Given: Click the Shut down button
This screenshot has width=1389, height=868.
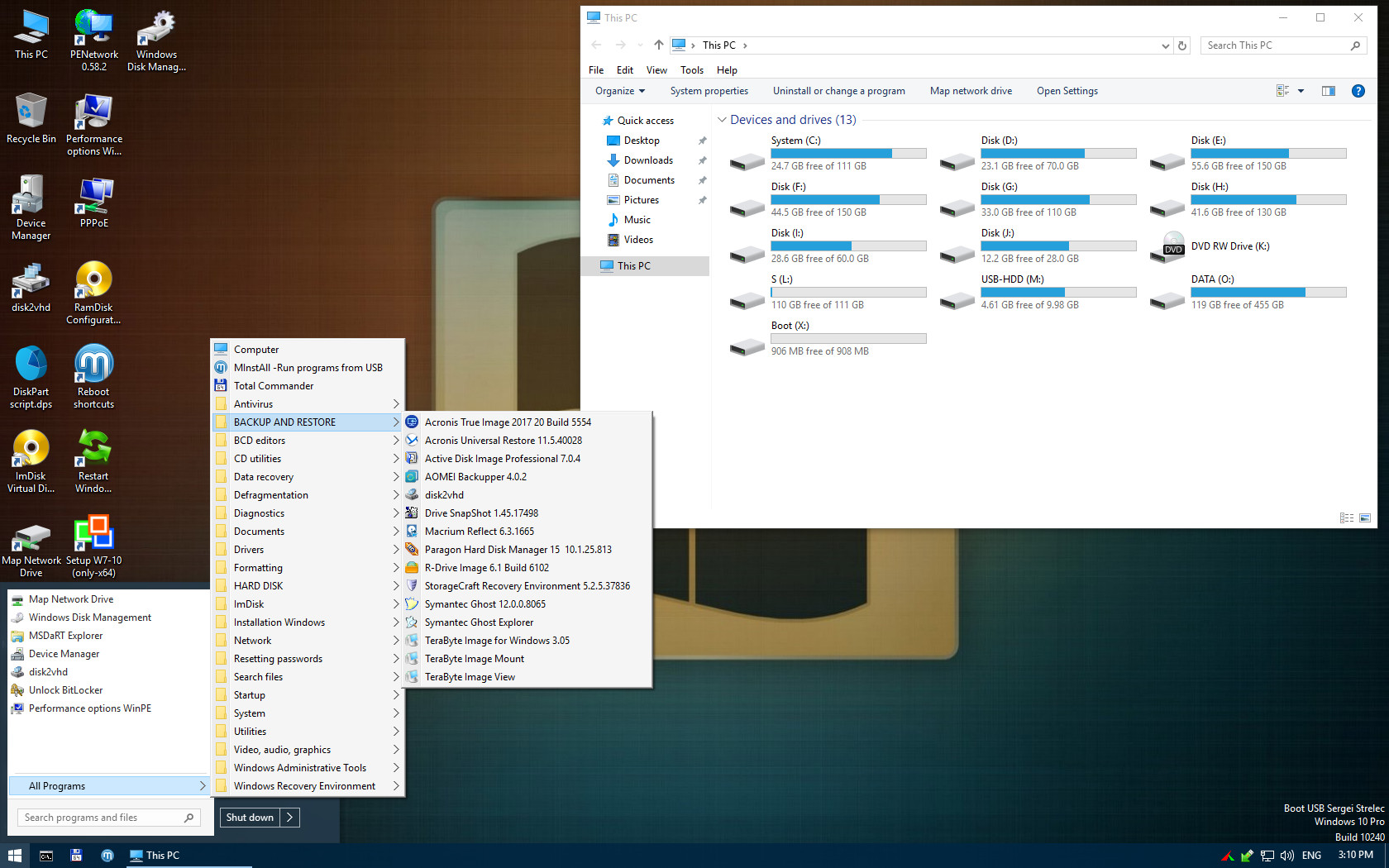Looking at the screenshot, I should tap(250, 818).
